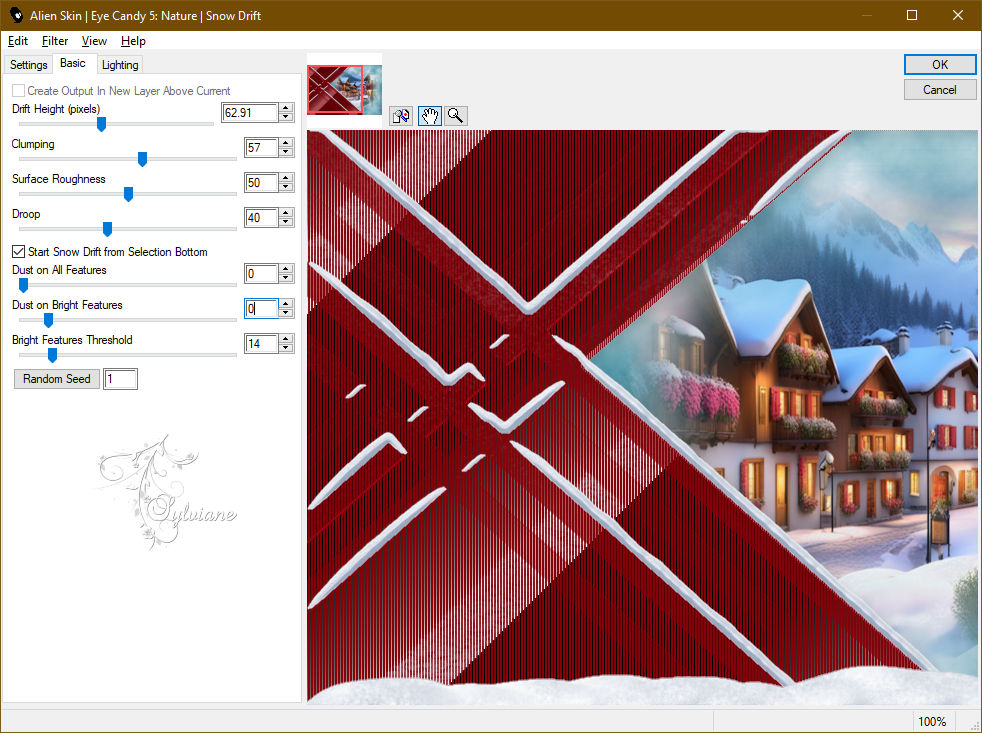Click the Dust on All Features slider handle

(23, 285)
